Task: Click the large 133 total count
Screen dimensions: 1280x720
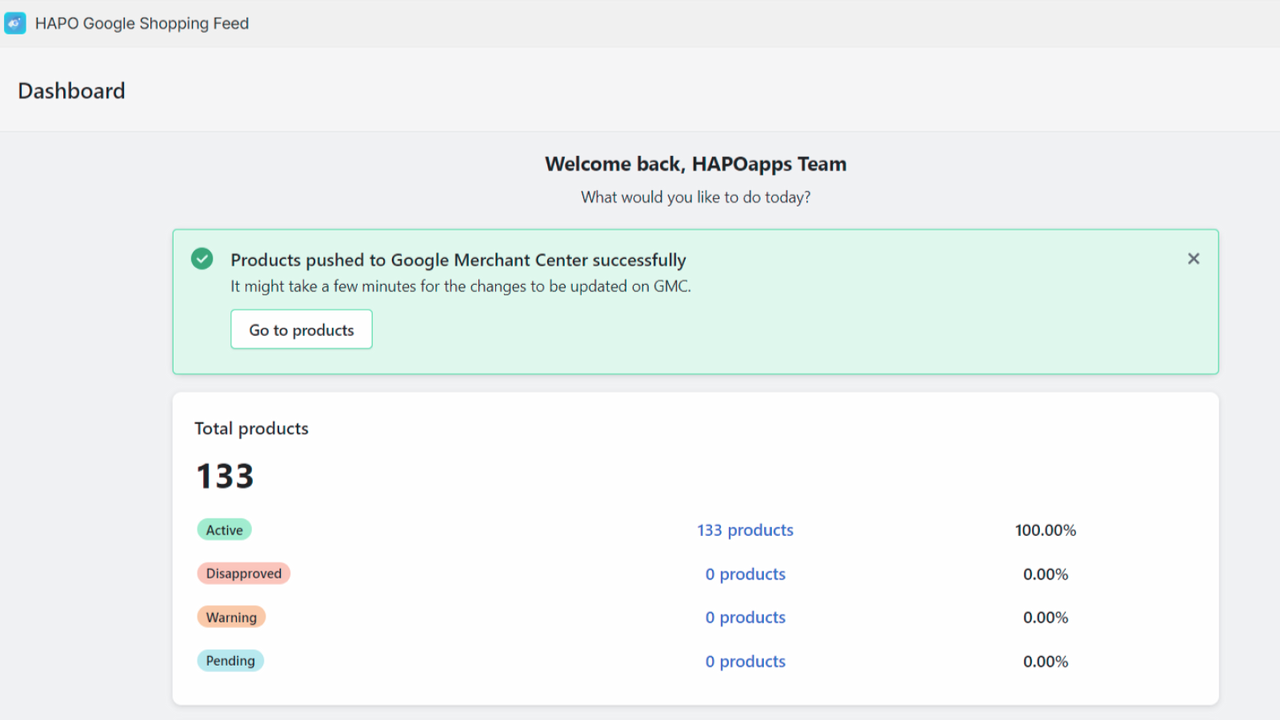Action: coord(225,476)
